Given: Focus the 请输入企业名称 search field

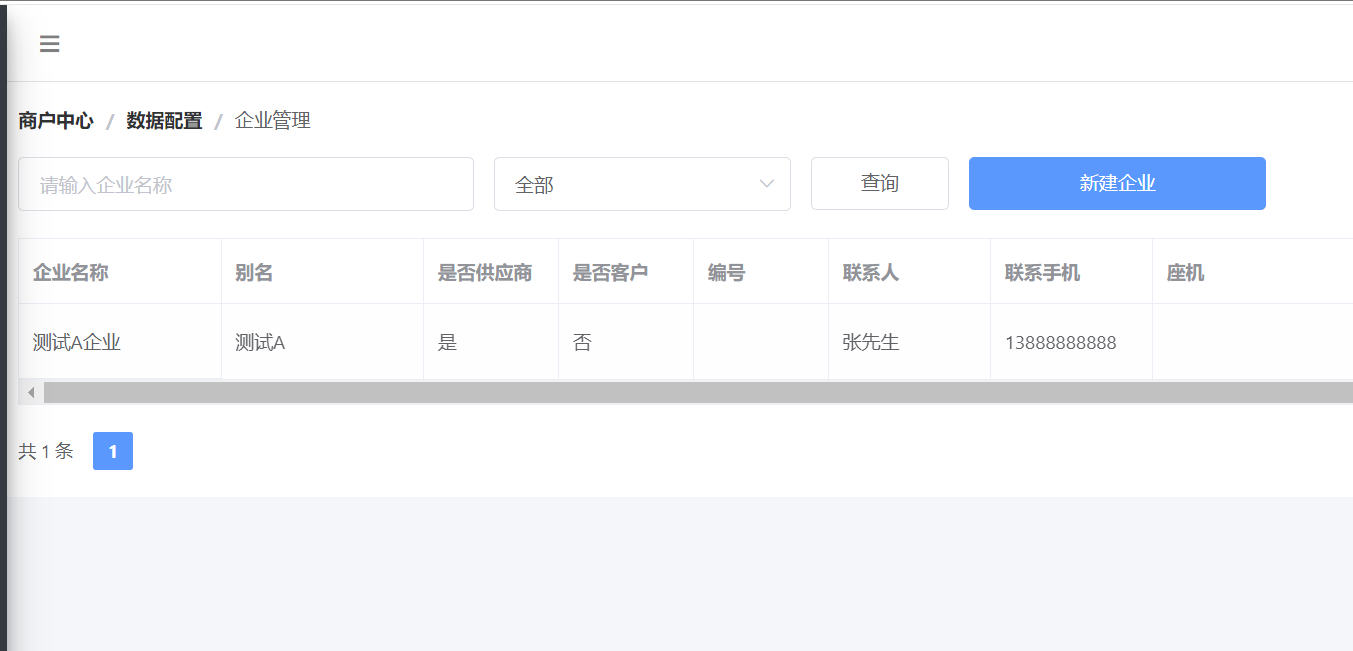Looking at the screenshot, I should click(246, 184).
